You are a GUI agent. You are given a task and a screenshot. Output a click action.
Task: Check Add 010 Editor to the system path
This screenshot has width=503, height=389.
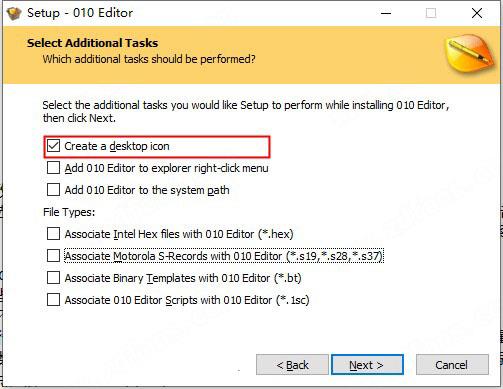53,190
